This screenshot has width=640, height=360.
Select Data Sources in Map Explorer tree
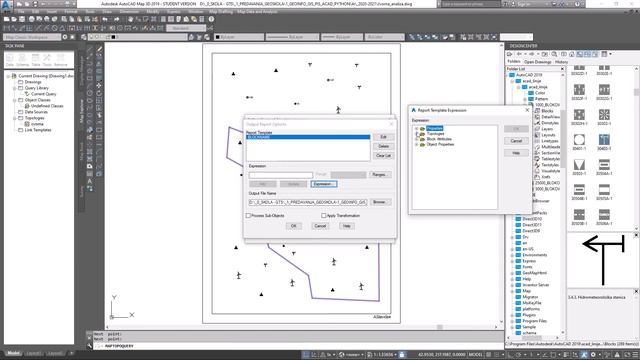pos(36,112)
